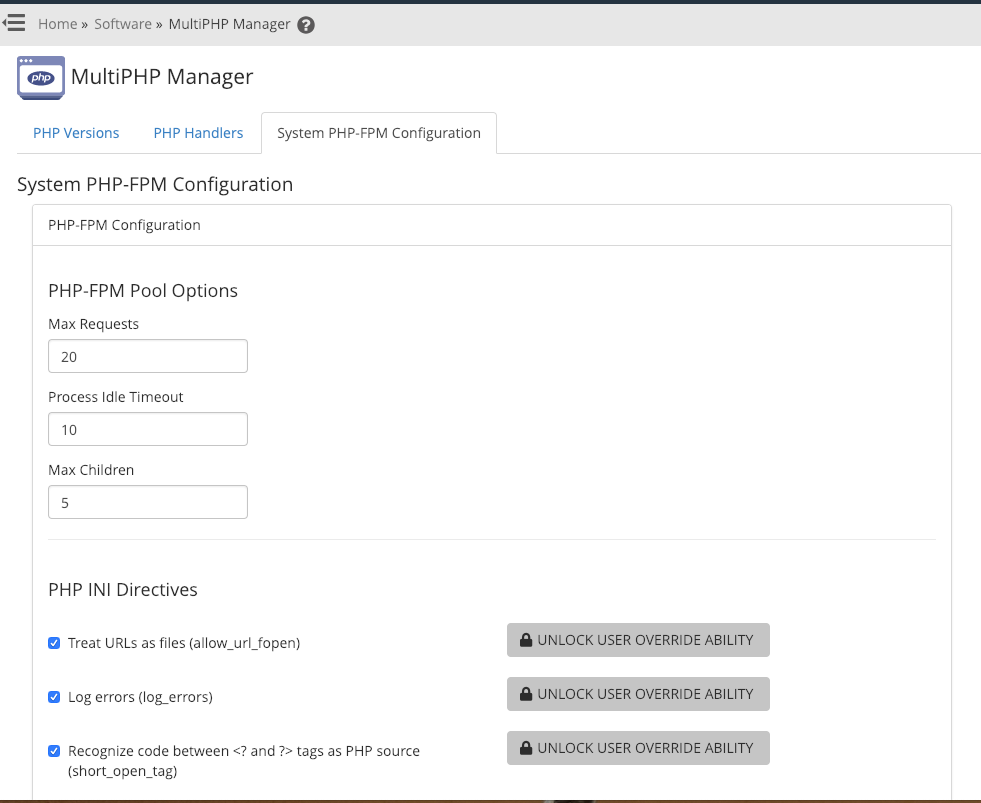Open the PHP Handlers tab
This screenshot has height=803, width=981.
click(x=198, y=133)
